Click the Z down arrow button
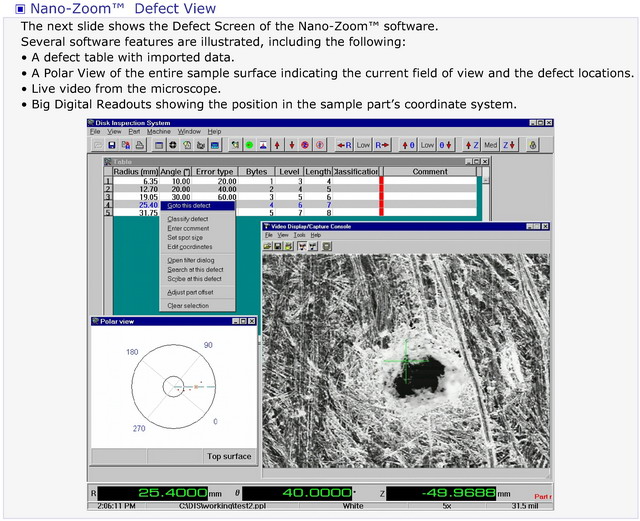Viewport: 640px width, 521px height. (x=509, y=145)
